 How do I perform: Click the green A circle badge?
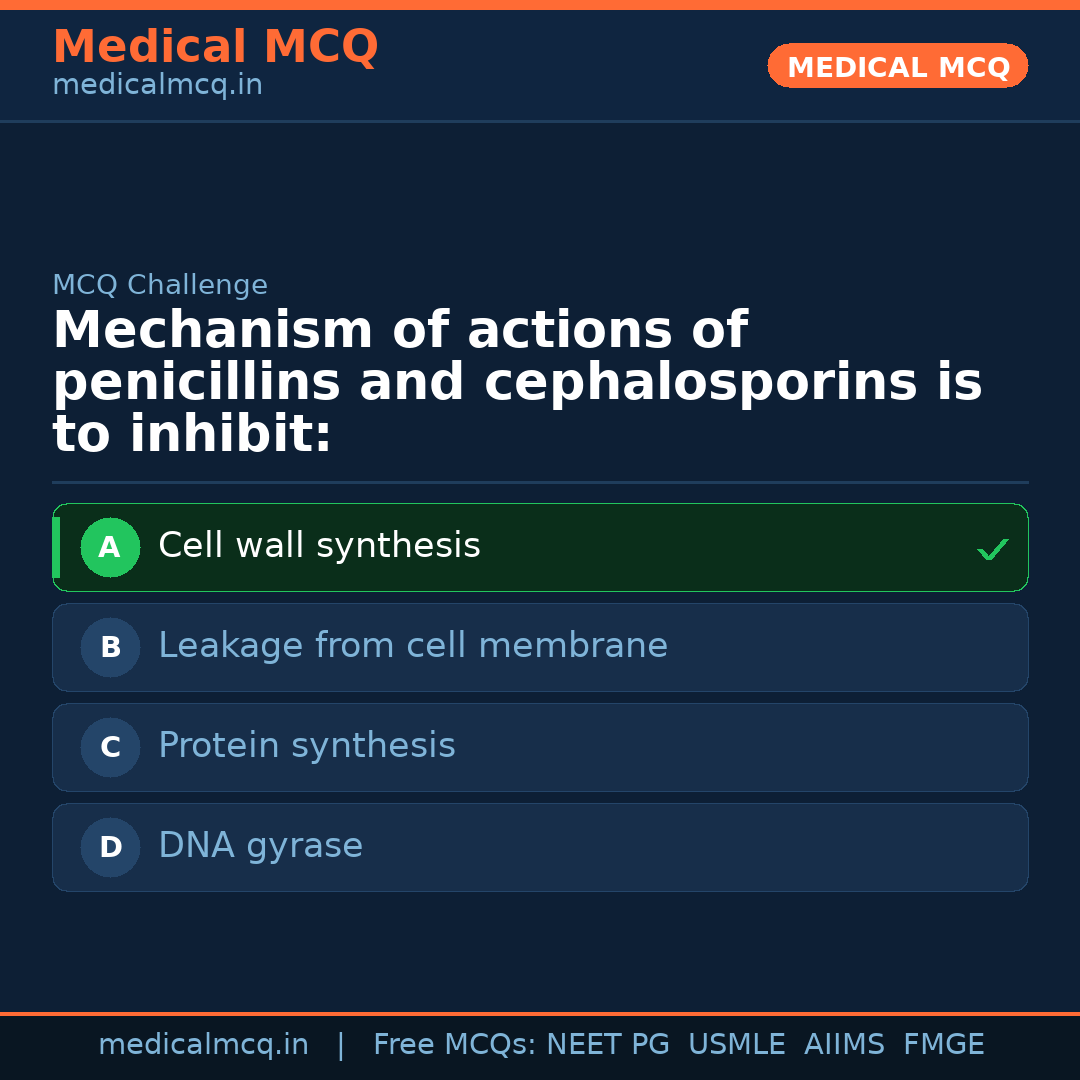(x=110, y=547)
